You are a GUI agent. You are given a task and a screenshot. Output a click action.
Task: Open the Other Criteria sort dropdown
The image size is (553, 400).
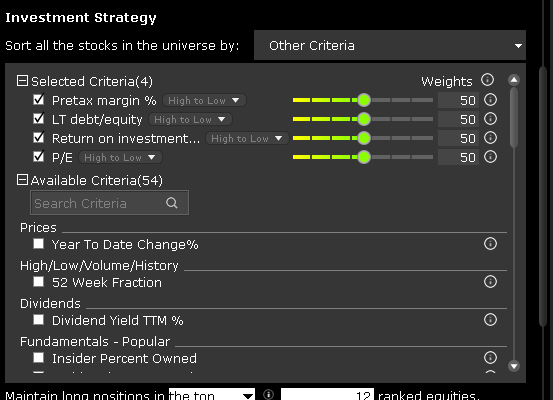[390, 45]
